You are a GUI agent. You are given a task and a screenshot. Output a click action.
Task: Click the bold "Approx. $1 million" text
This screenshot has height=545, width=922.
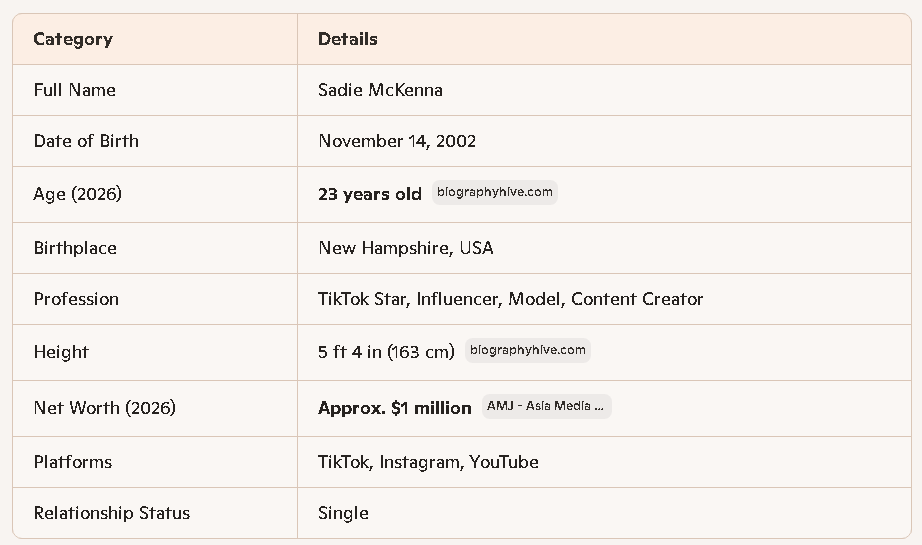pos(394,408)
